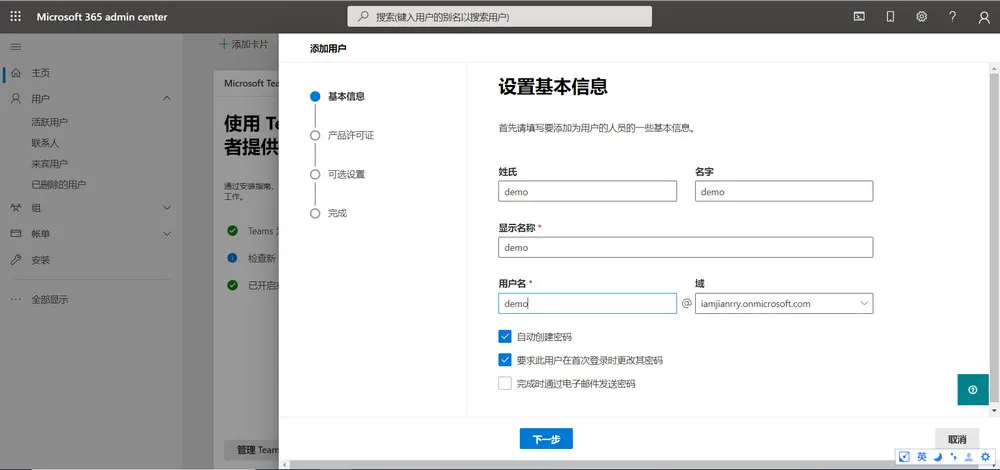Expand the 帐单 navigation section

pos(166,234)
